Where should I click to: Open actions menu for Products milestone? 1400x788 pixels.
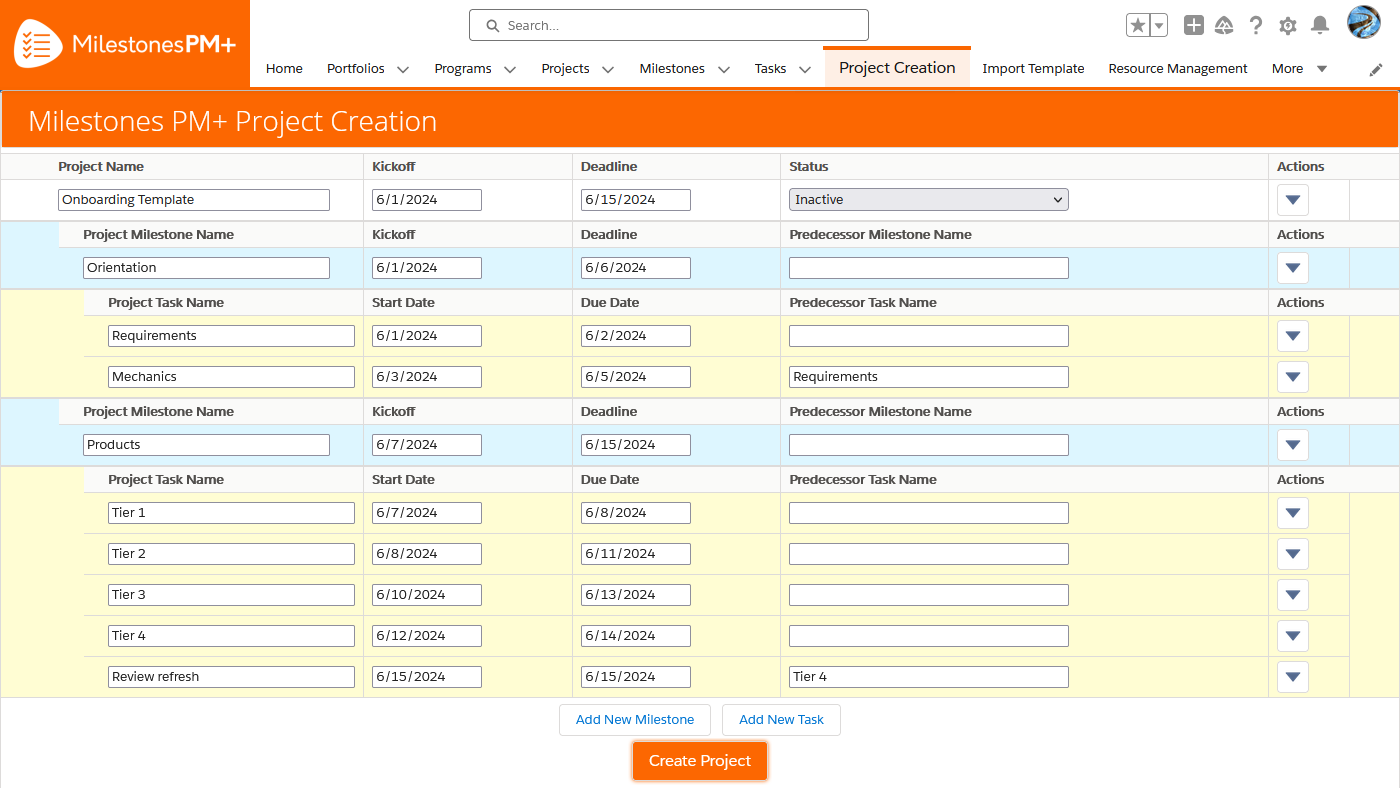coord(1293,445)
